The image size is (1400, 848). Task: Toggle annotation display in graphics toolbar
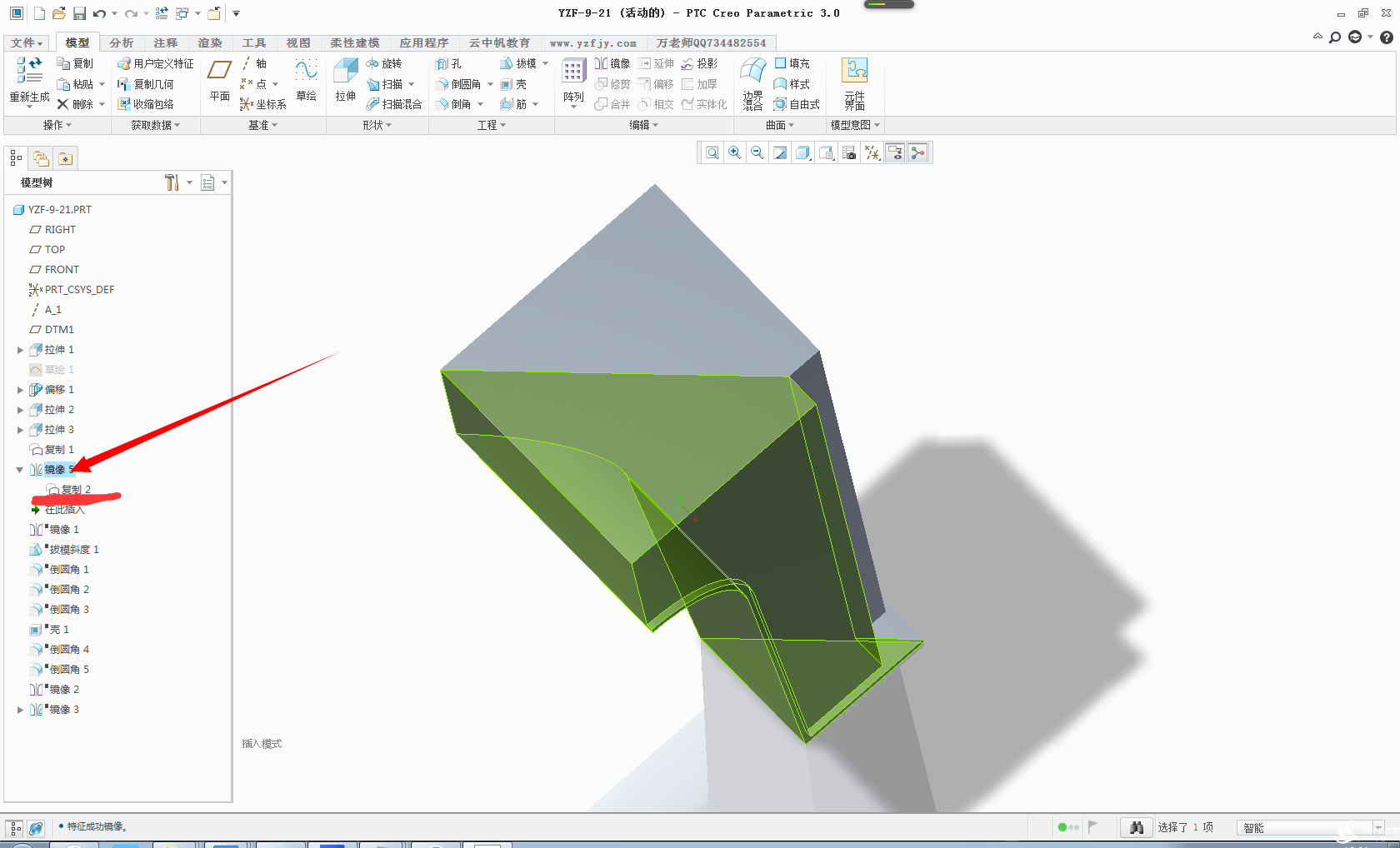coord(895,152)
